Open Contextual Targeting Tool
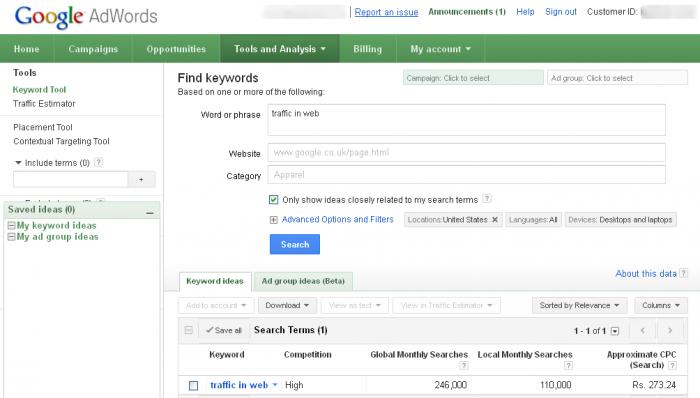This screenshot has height=398, width=700. pos(61,141)
